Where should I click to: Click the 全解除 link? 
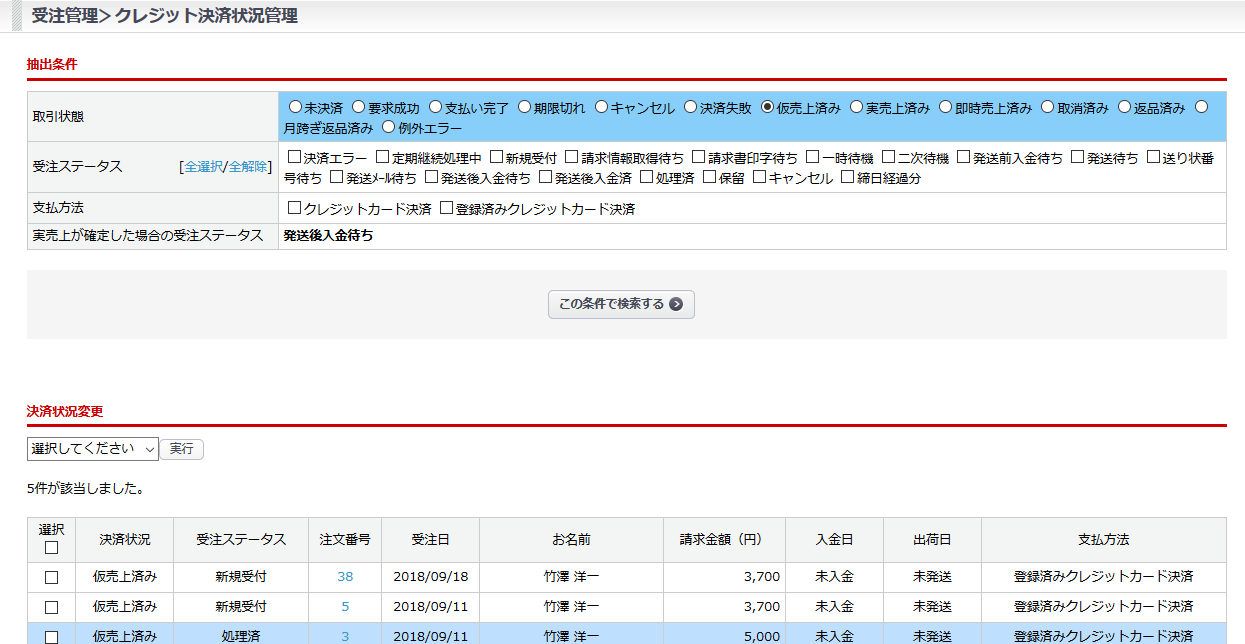[248, 167]
